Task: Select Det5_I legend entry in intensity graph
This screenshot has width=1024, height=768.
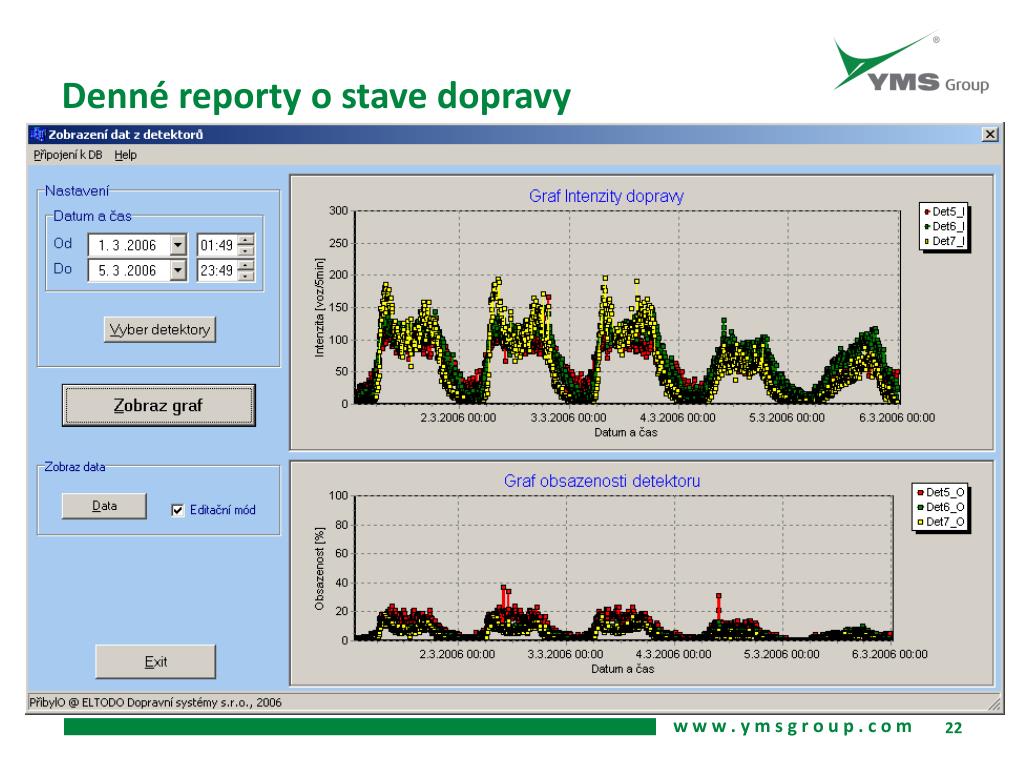Action: 944,212
